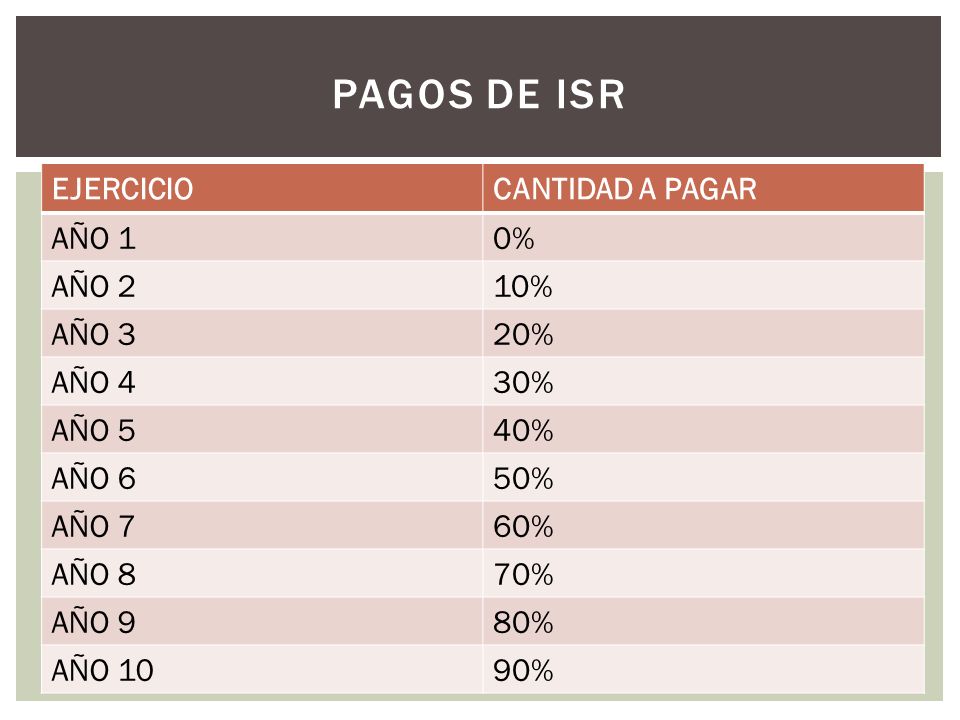Select the AÑO 7 cell
Image resolution: width=960 pixels, height=720 pixels.
click(x=262, y=526)
